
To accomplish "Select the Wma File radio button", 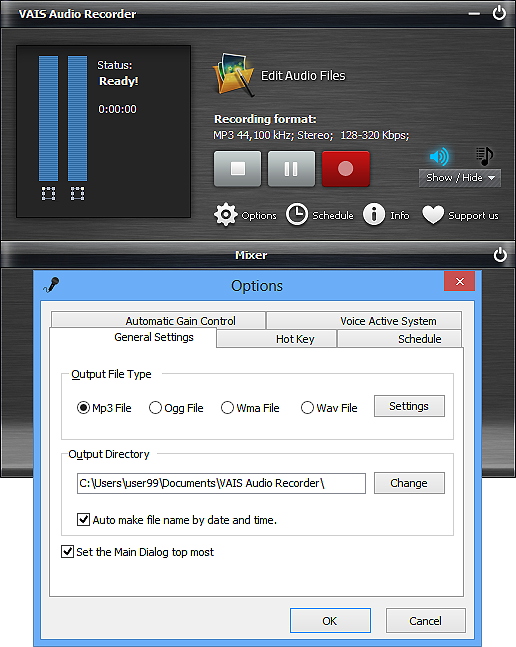I will 227,408.
